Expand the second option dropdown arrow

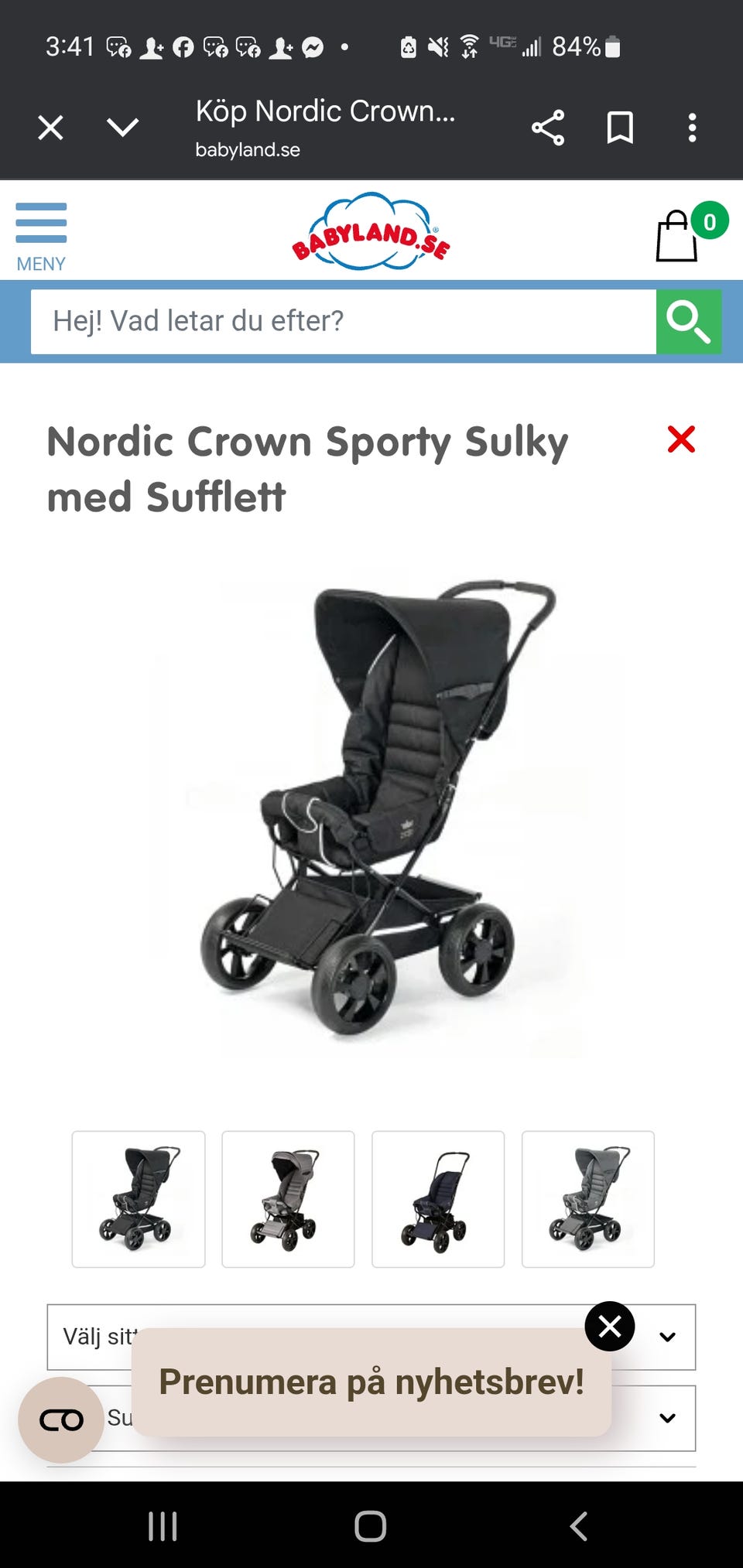pyautogui.click(x=667, y=1418)
